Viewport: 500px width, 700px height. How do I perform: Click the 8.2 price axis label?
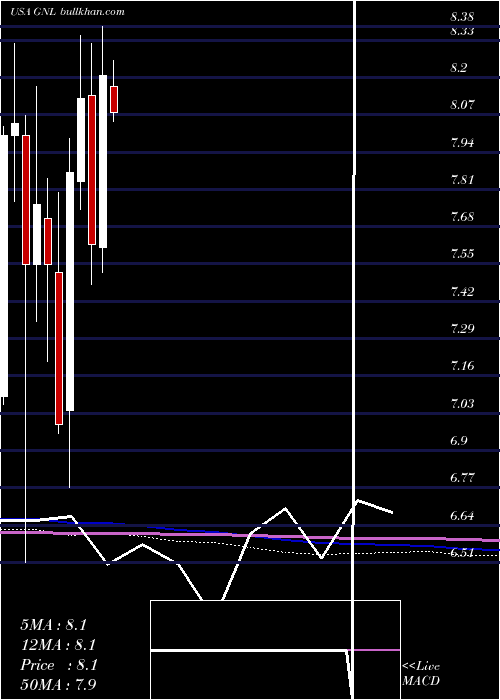click(x=459, y=68)
